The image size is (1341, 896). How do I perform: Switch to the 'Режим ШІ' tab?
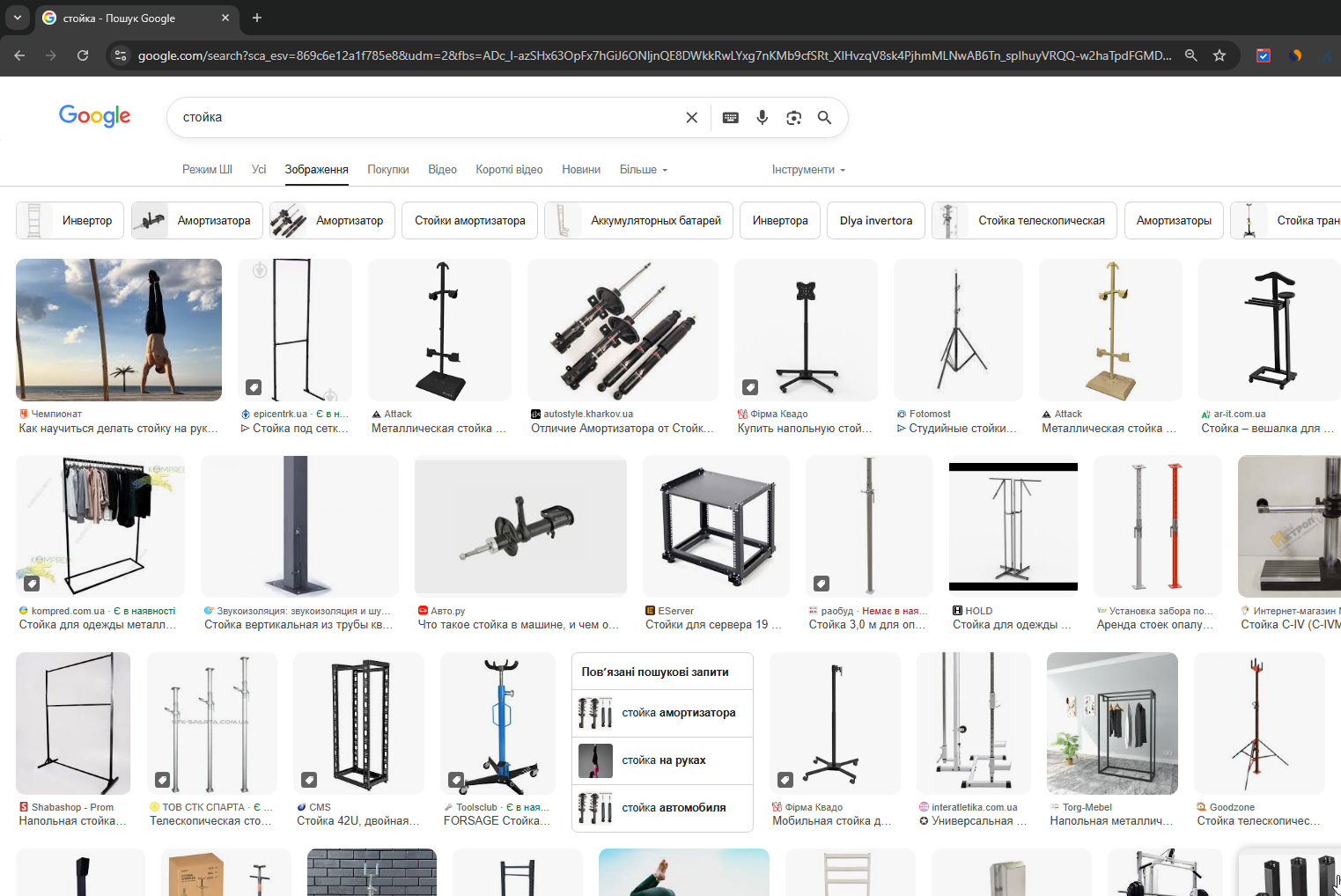click(207, 170)
